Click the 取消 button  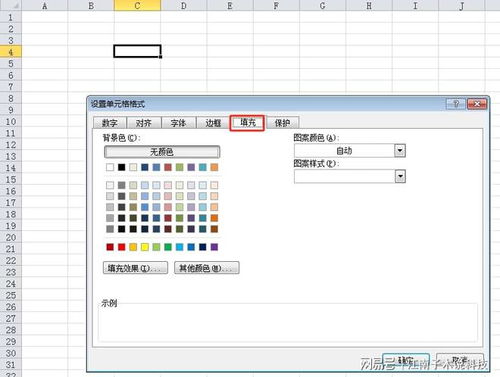(x=460, y=361)
